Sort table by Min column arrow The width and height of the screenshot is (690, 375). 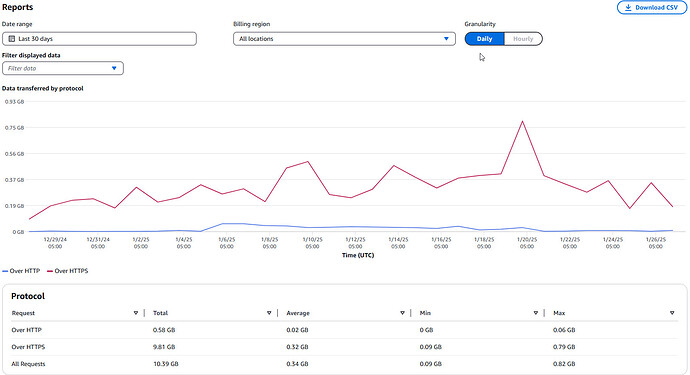536,313
